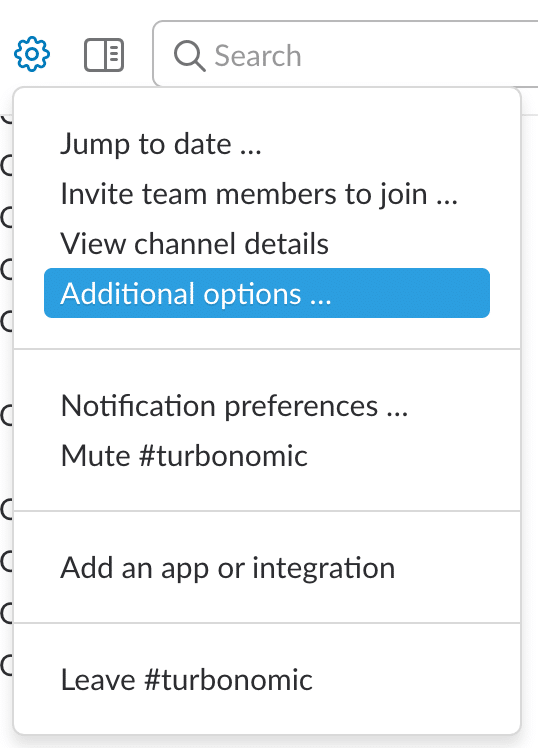
Task: Close the menu using the blue gear
Action: click(x=31, y=54)
